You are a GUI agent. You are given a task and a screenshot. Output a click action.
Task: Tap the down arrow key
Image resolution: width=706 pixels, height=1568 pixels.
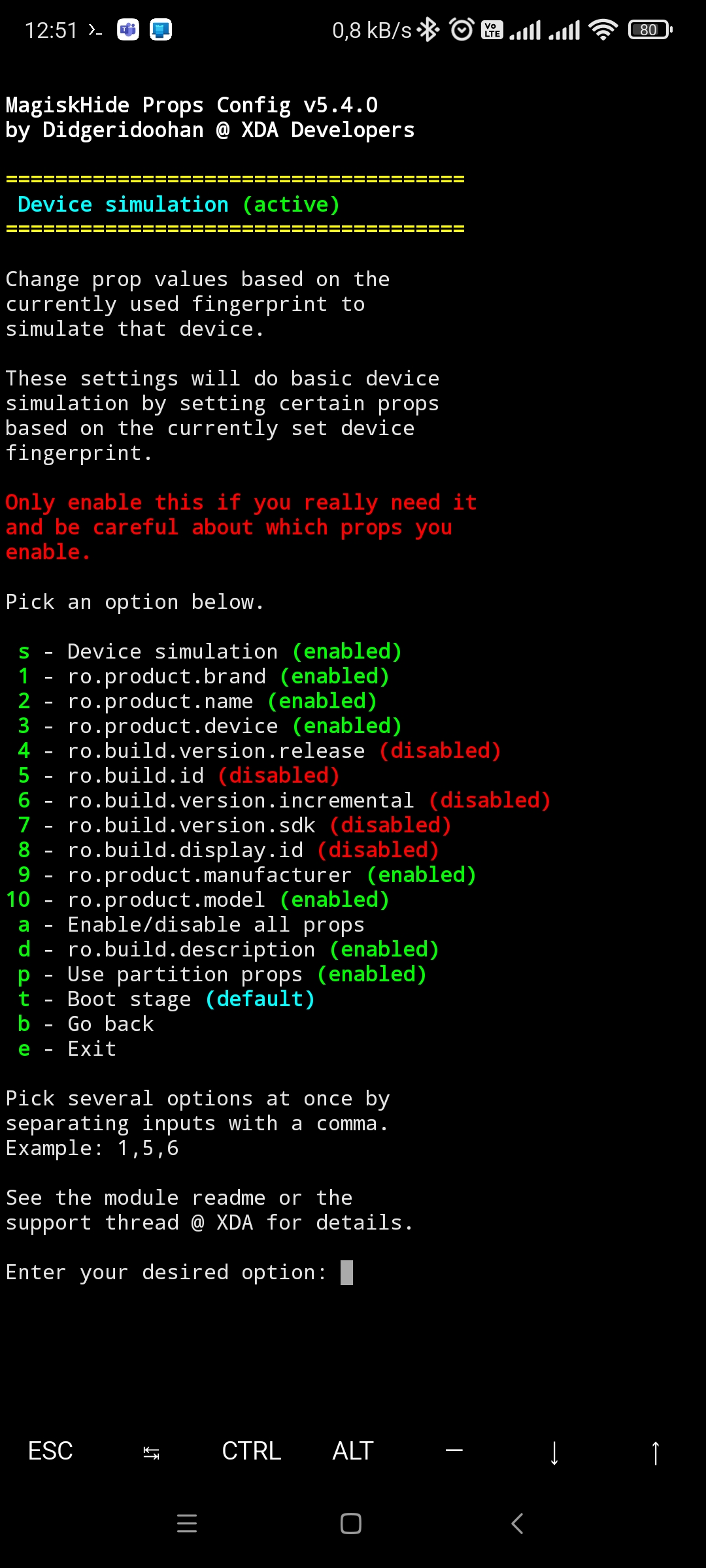(x=554, y=1451)
